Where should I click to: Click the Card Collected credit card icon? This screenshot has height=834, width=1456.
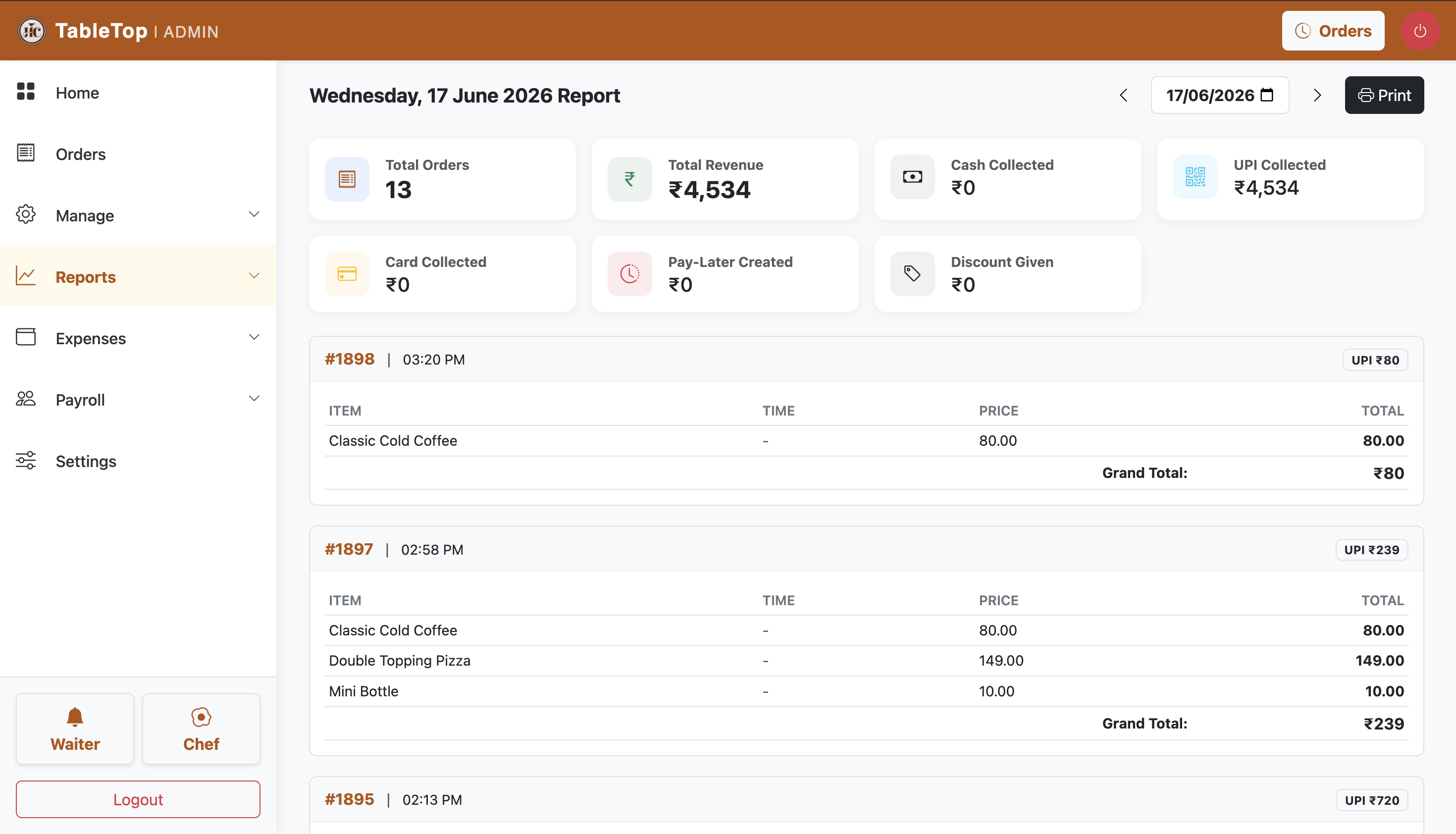pyautogui.click(x=347, y=274)
